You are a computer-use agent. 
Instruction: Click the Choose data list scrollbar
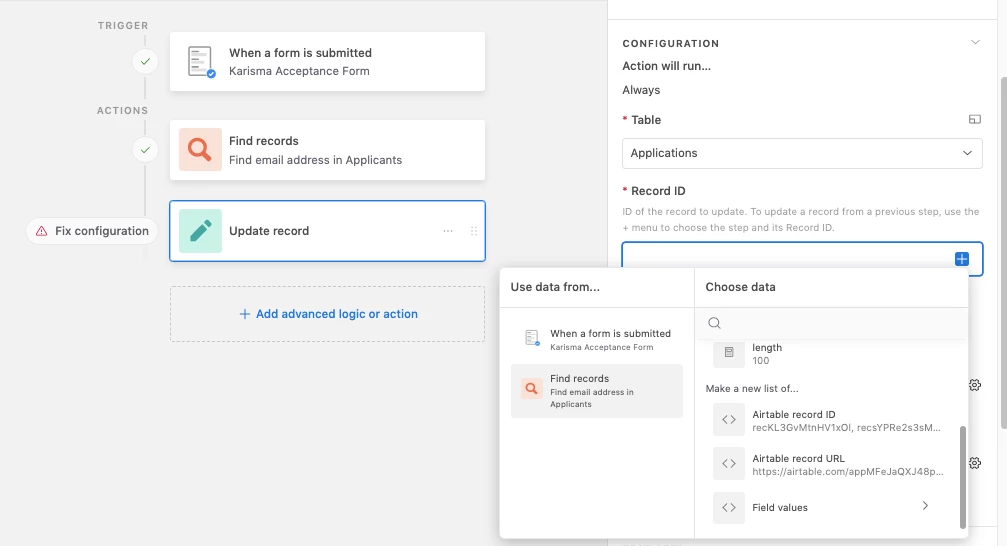click(963, 477)
